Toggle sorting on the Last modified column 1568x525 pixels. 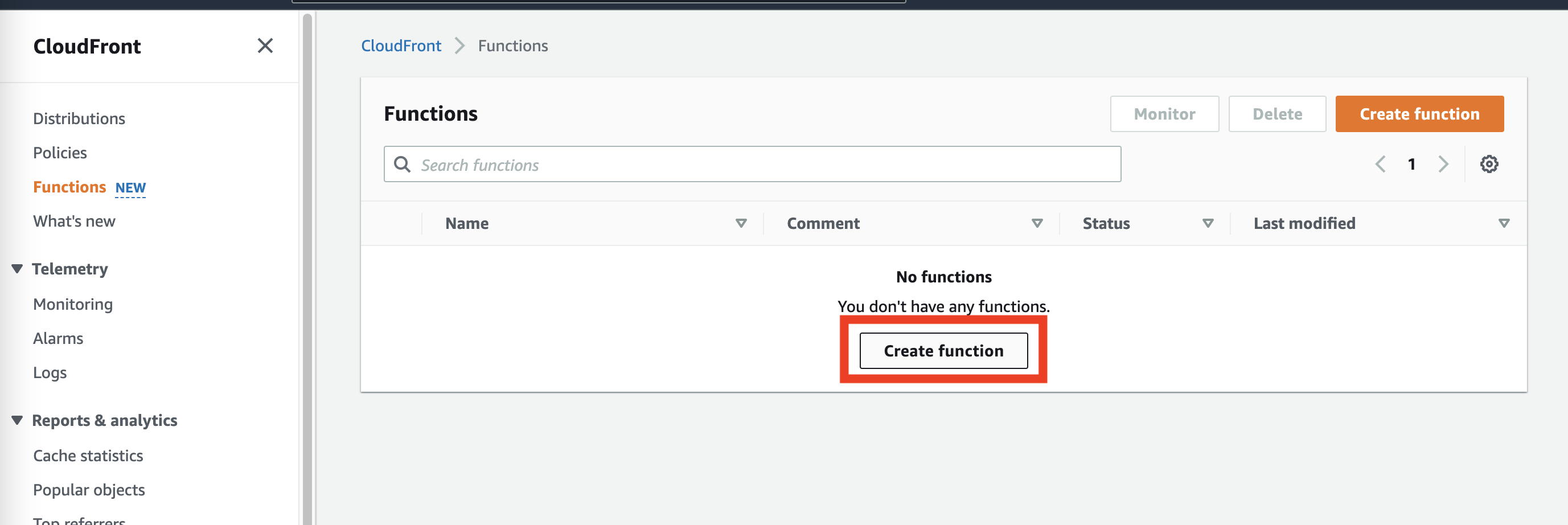pos(1505,224)
